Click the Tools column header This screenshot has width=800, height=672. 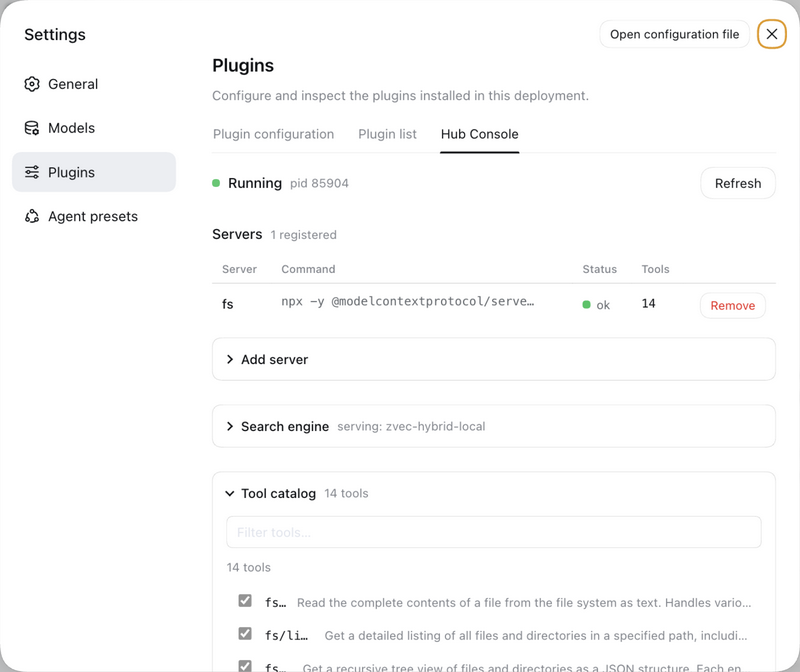pos(655,269)
